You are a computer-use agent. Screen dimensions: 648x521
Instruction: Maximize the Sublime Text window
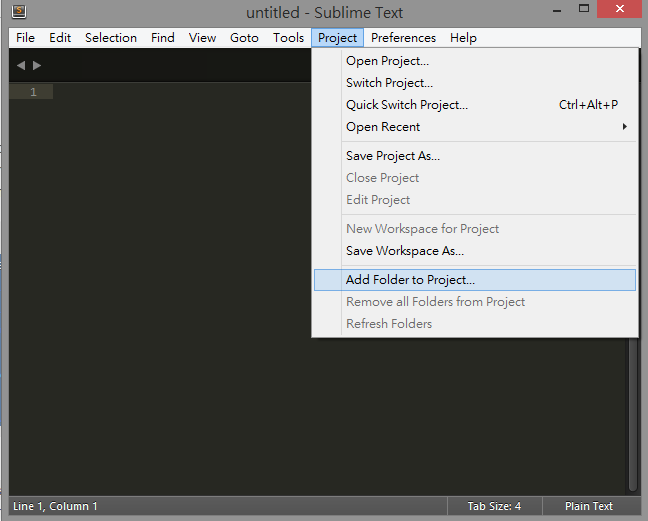coord(584,9)
